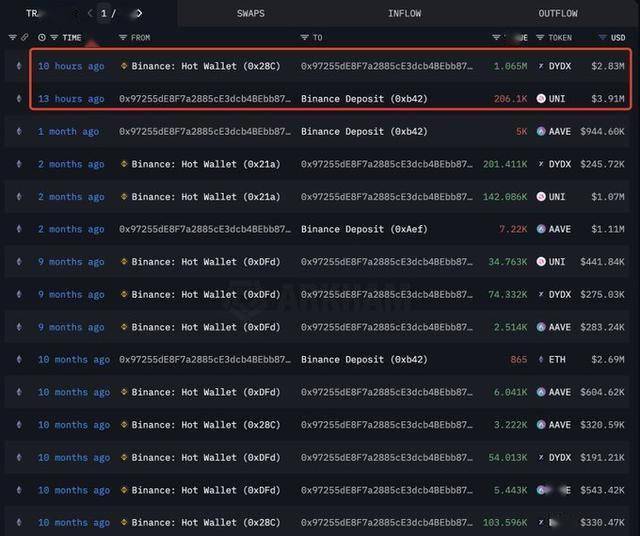
Task: Click Ethereum chain icon on 13 hours row
Action: (19, 98)
